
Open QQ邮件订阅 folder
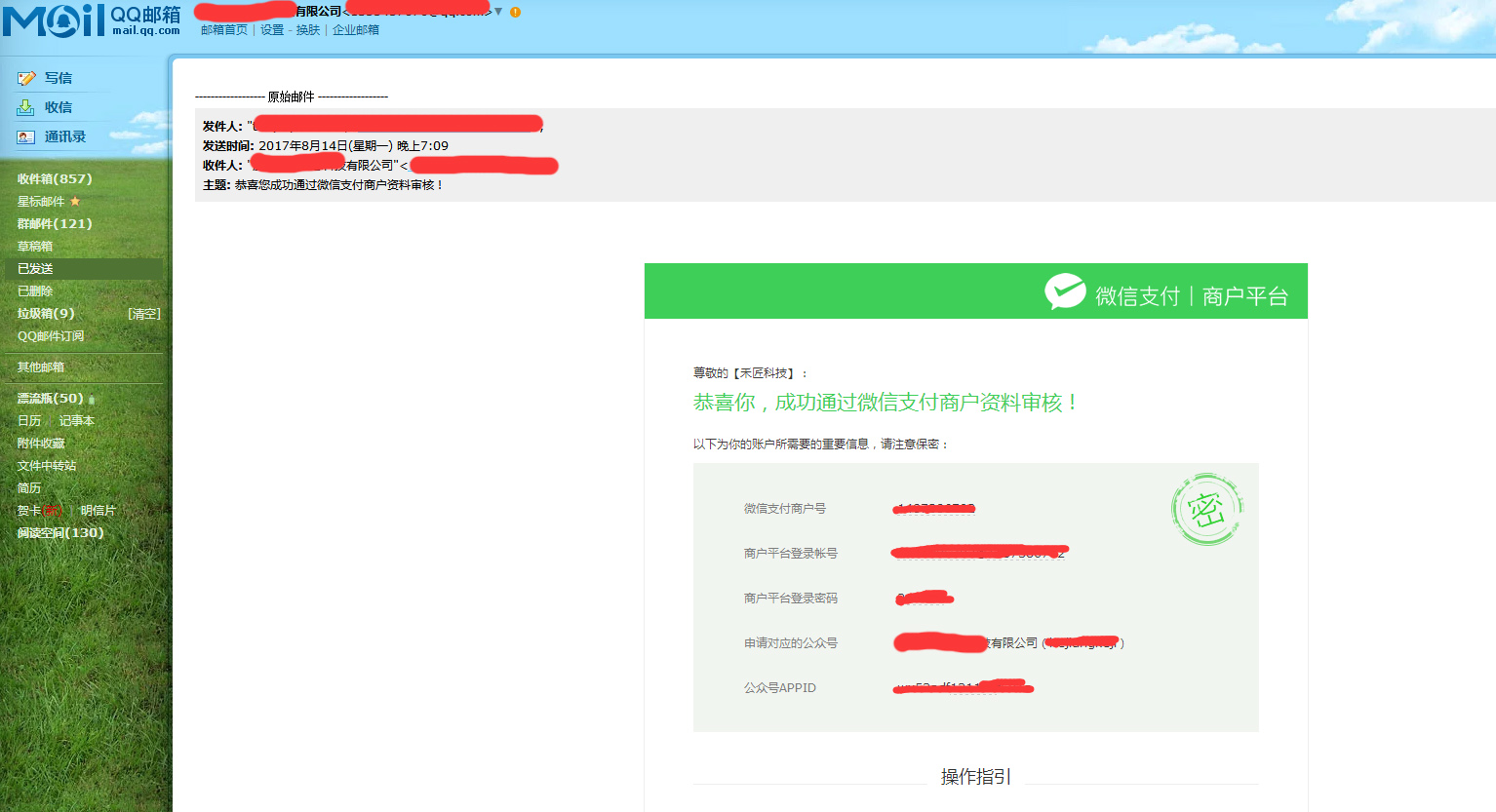(x=51, y=336)
